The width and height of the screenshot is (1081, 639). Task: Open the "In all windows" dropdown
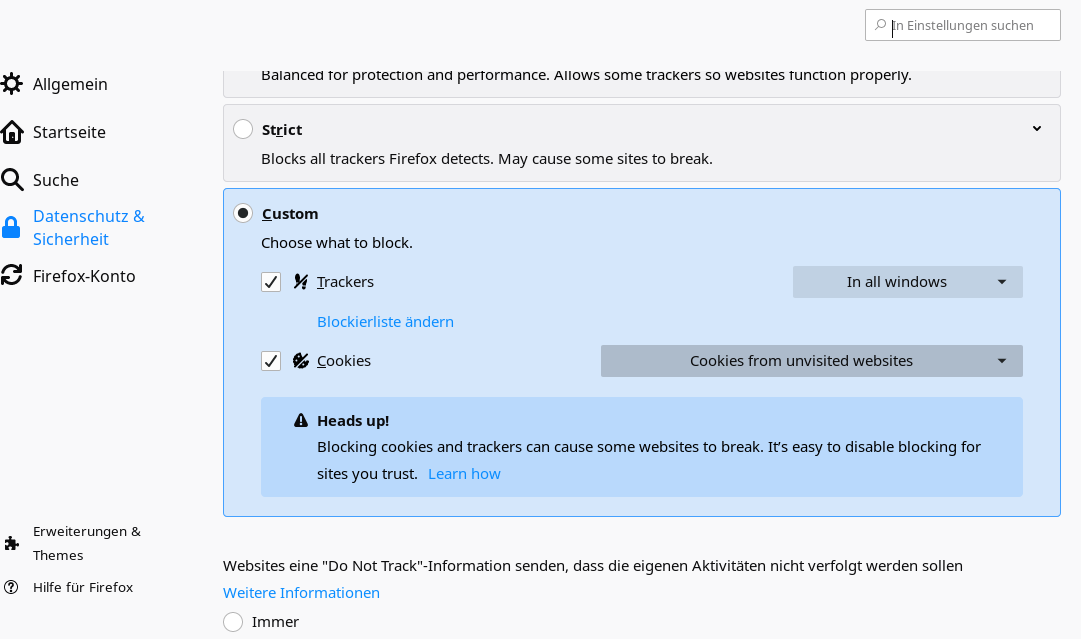[907, 282]
